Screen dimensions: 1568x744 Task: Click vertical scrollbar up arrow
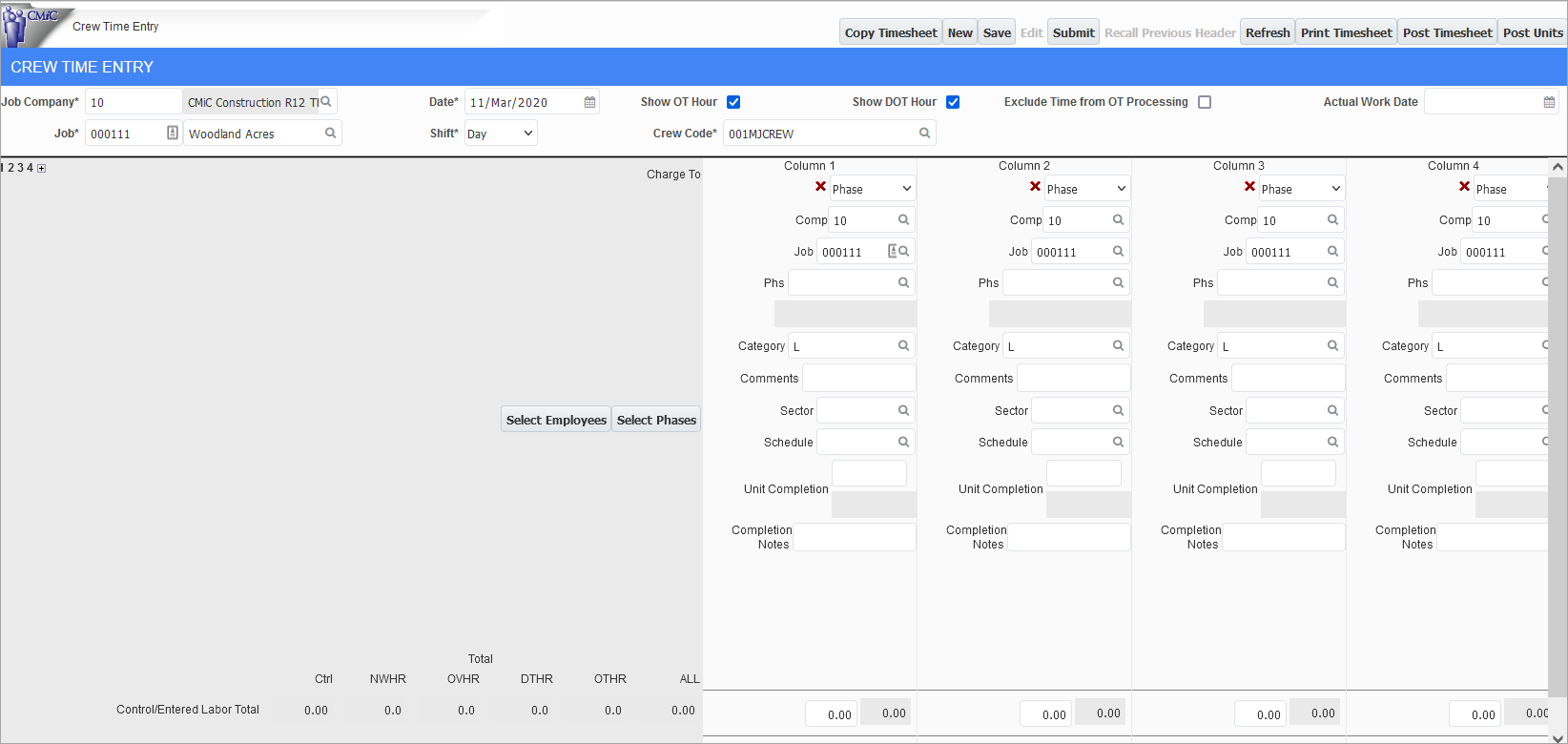[x=1558, y=167]
